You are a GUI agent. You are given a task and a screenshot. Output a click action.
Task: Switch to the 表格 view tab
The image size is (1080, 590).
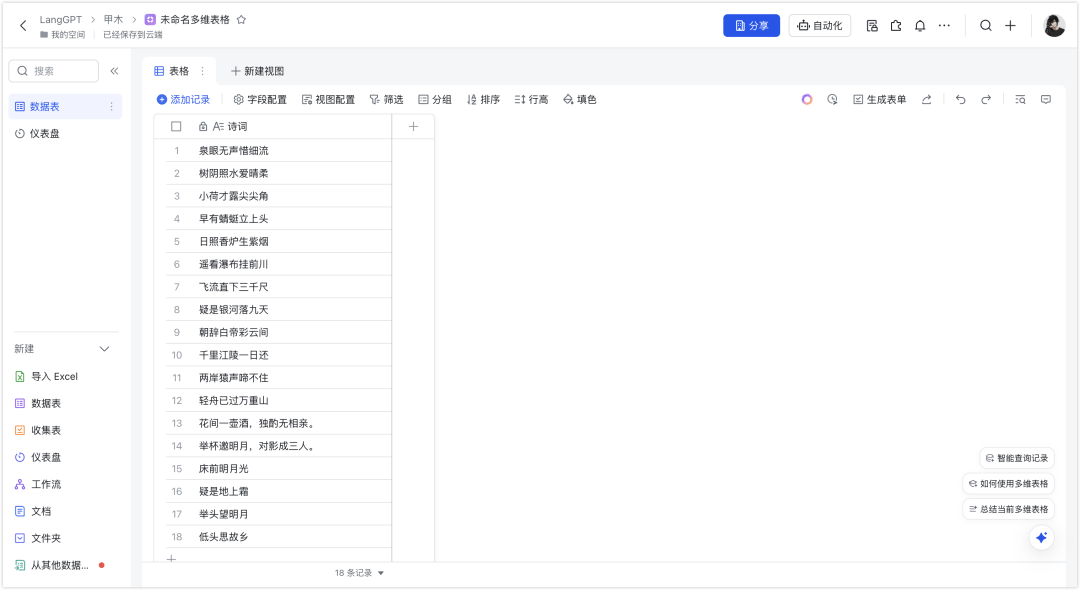[179, 71]
